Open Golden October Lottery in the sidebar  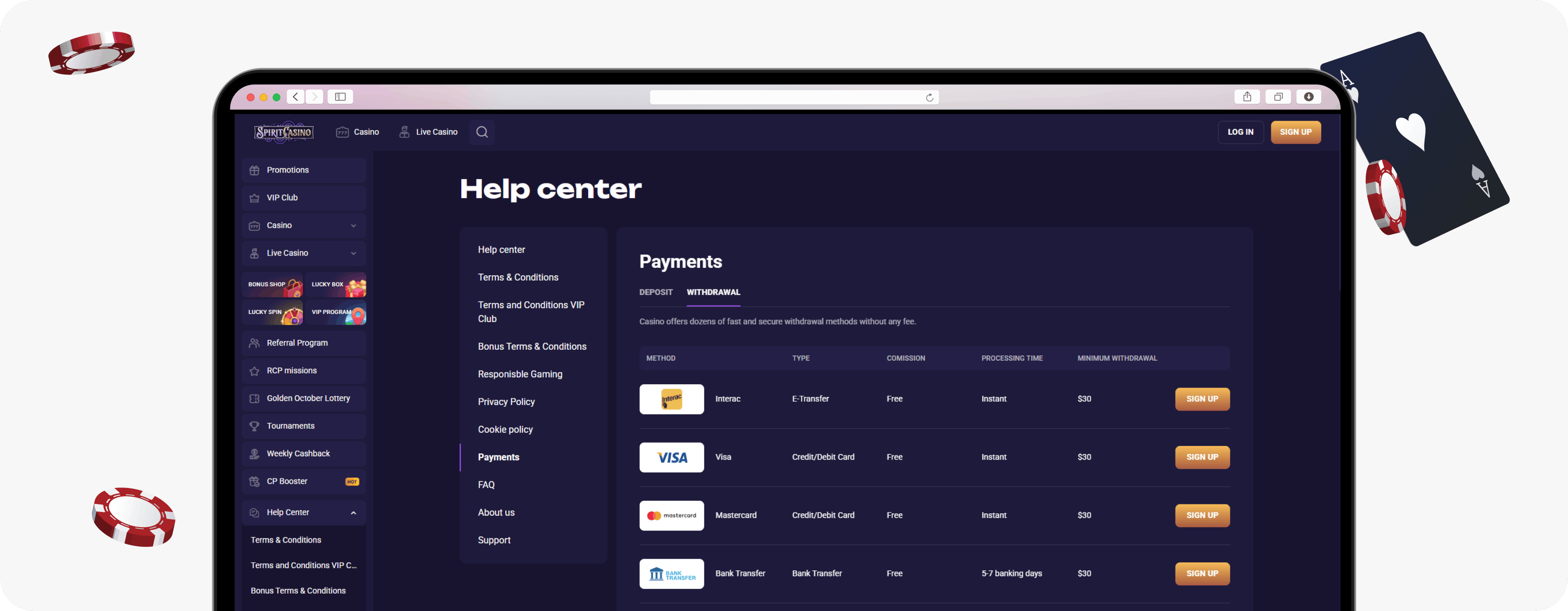point(304,398)
